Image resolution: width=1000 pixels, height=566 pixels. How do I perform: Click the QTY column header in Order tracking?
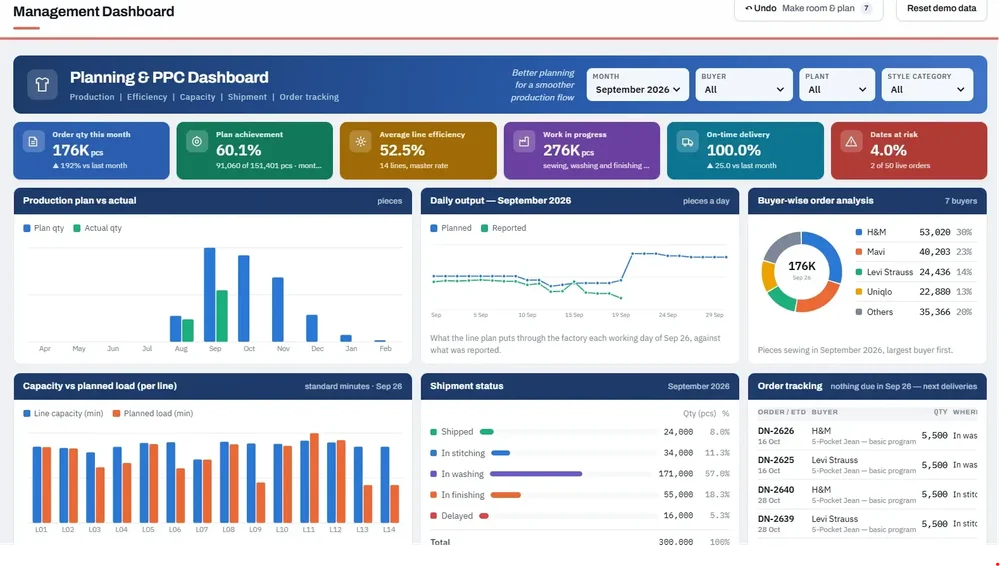click(940, 412)
